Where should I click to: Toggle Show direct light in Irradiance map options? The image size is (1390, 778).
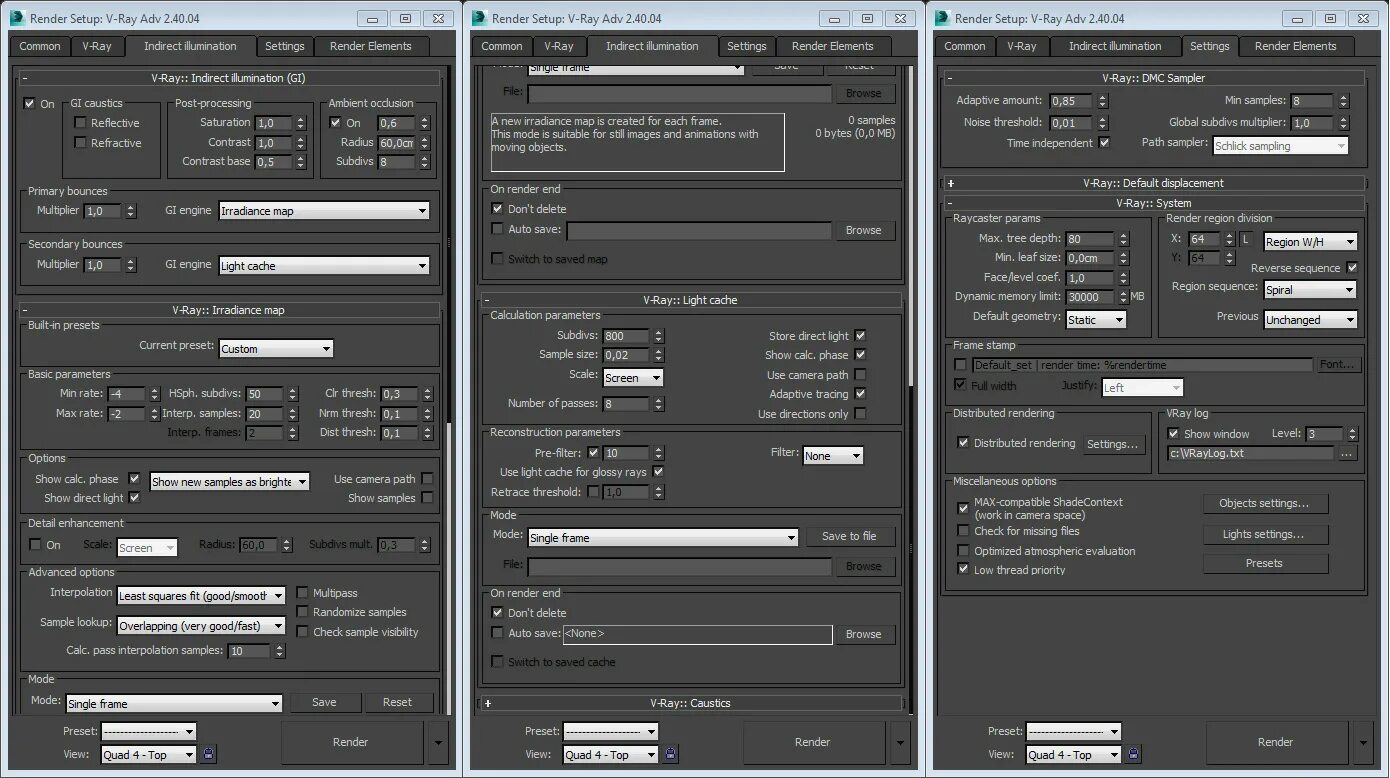click(x=134, y=498)
